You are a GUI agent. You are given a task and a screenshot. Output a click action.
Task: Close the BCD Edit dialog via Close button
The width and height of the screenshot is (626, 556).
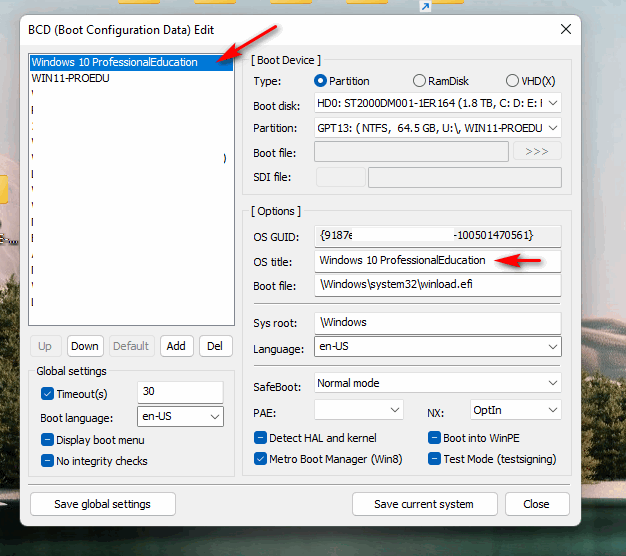pos(537,504)
